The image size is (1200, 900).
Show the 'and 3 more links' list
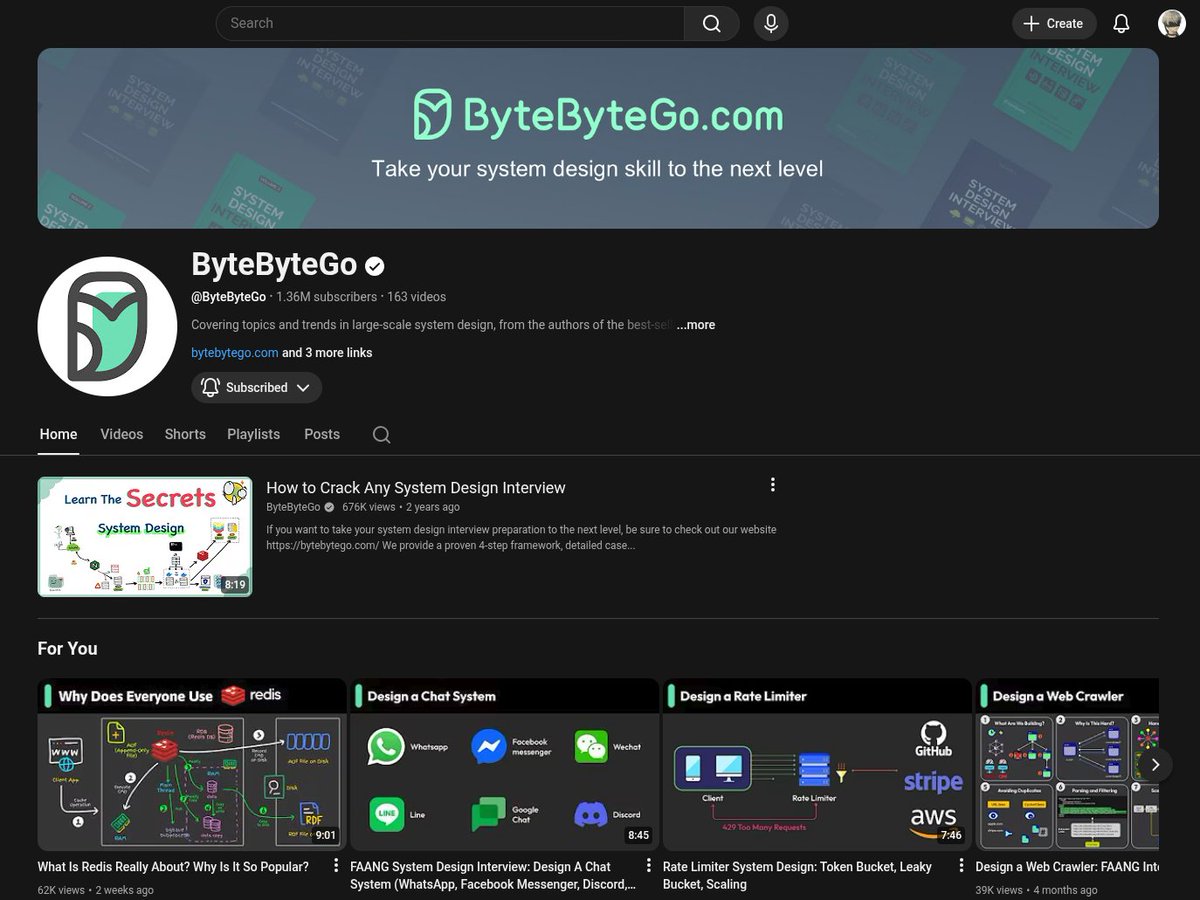327,353
